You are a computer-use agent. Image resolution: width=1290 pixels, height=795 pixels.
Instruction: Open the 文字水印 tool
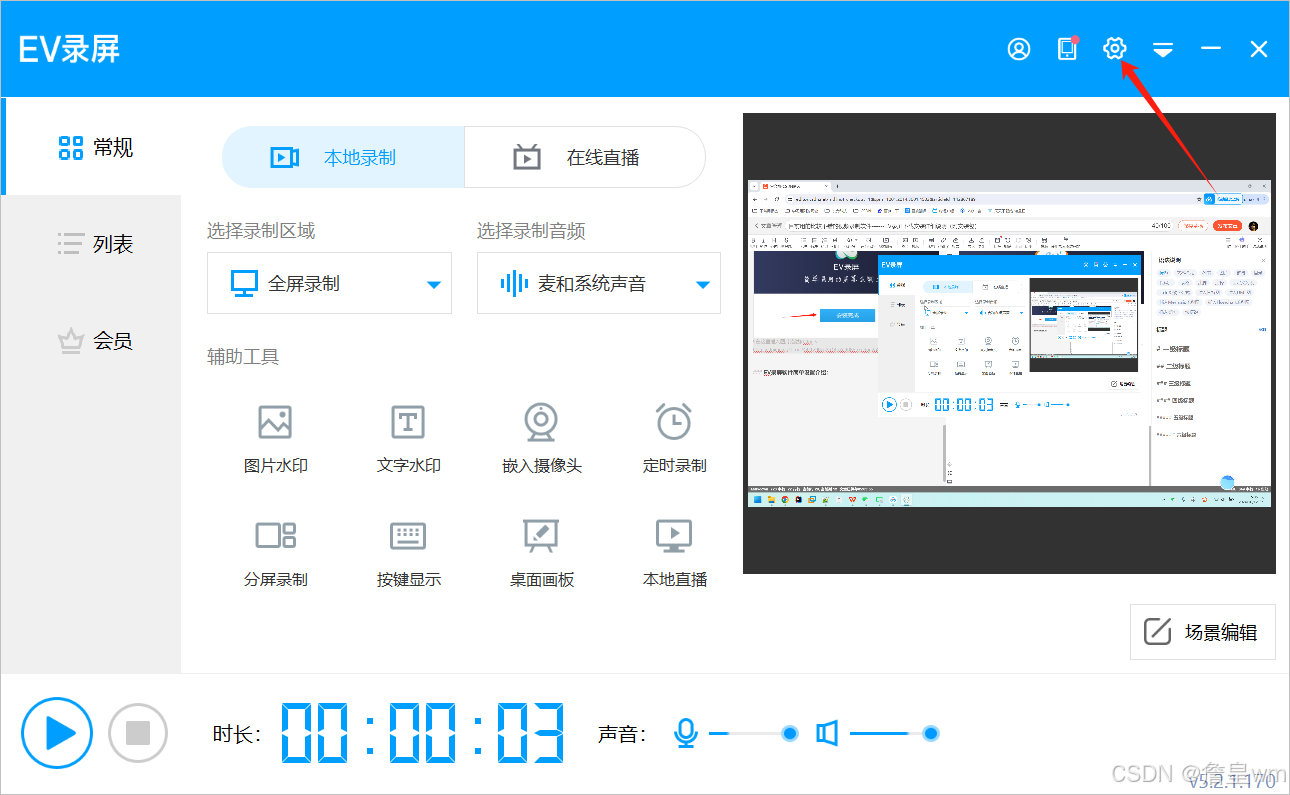pyautogui.click(x=408, y=438)
